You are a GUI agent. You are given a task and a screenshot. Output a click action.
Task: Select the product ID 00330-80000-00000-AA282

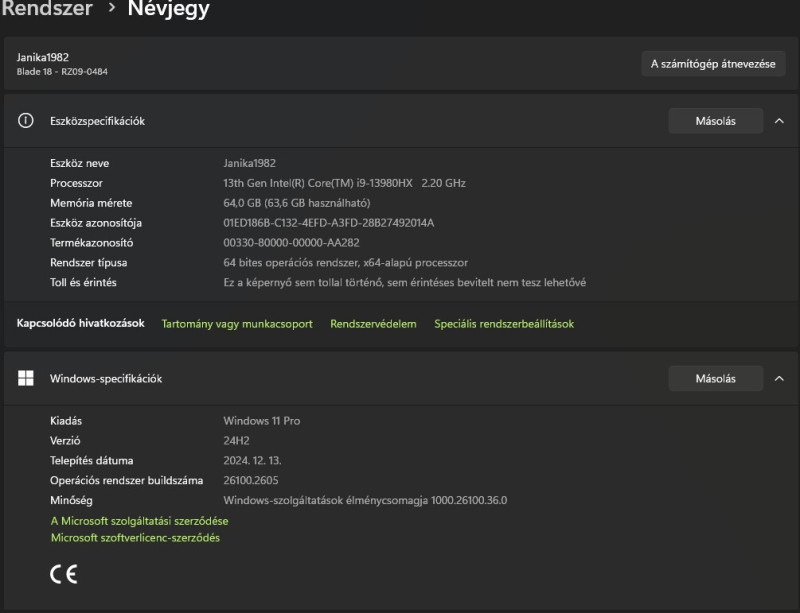pos(291,243)
